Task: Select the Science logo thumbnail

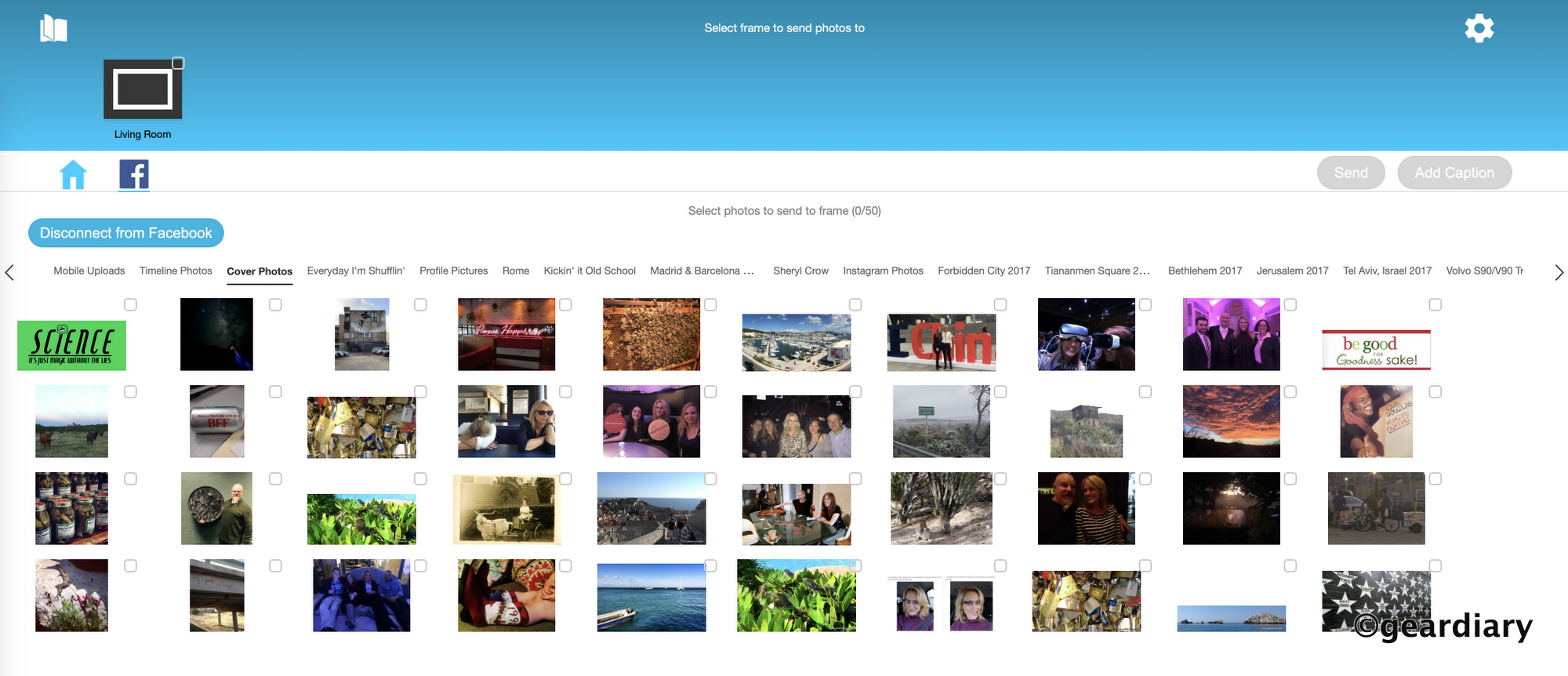Action: (x=71, y=345)
